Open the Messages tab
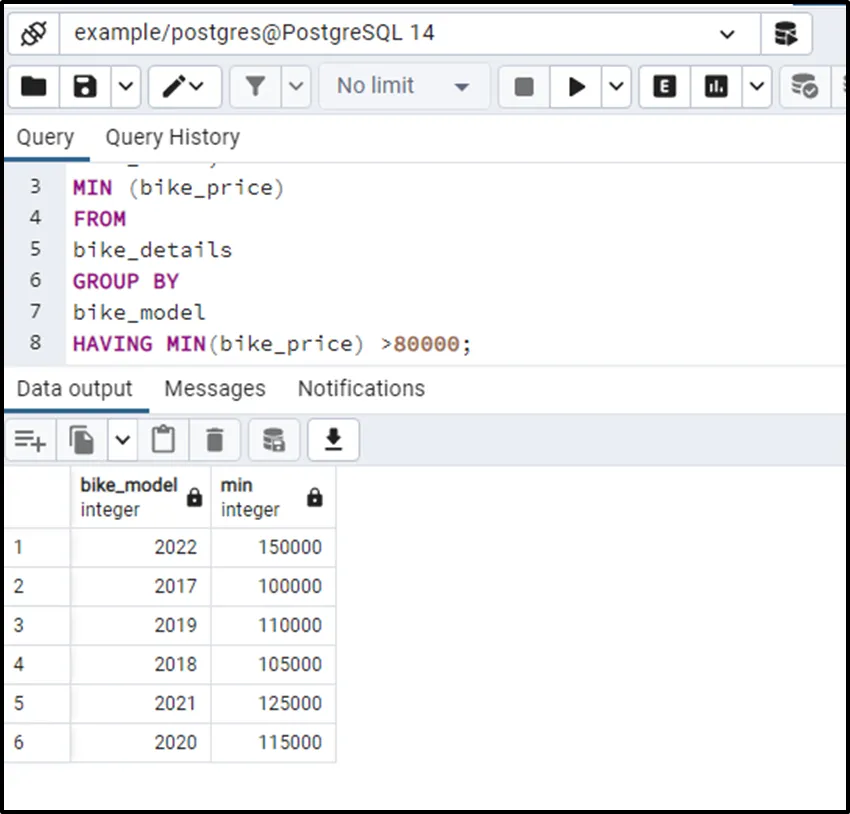Image resolution: width=850 pixels, height=814 pixels. pos(215,388)
